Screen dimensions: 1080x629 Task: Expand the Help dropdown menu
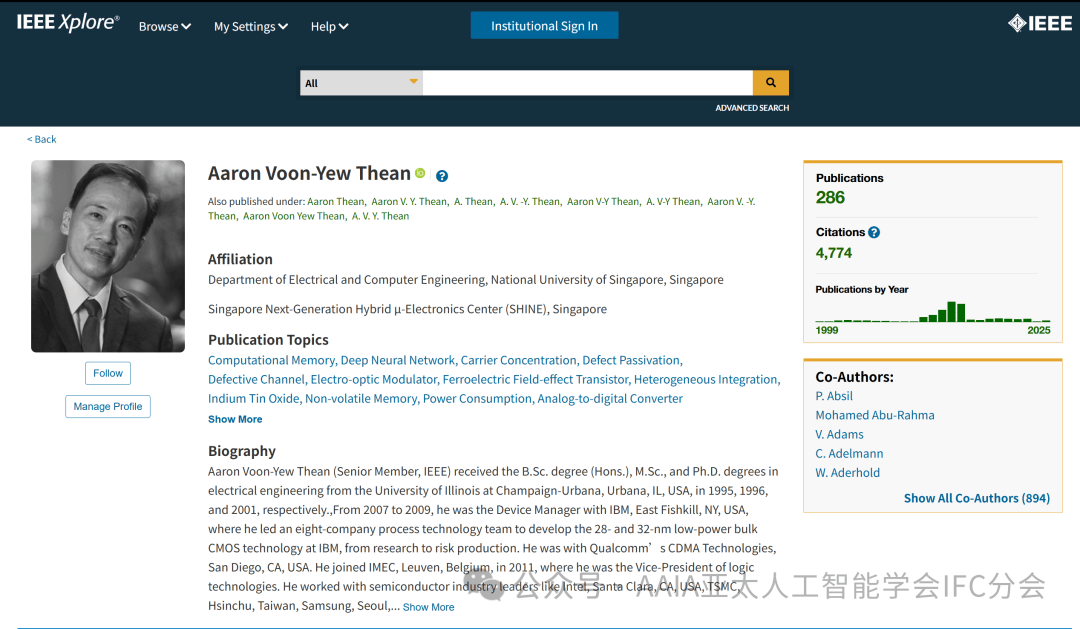(x=329, y=27)
